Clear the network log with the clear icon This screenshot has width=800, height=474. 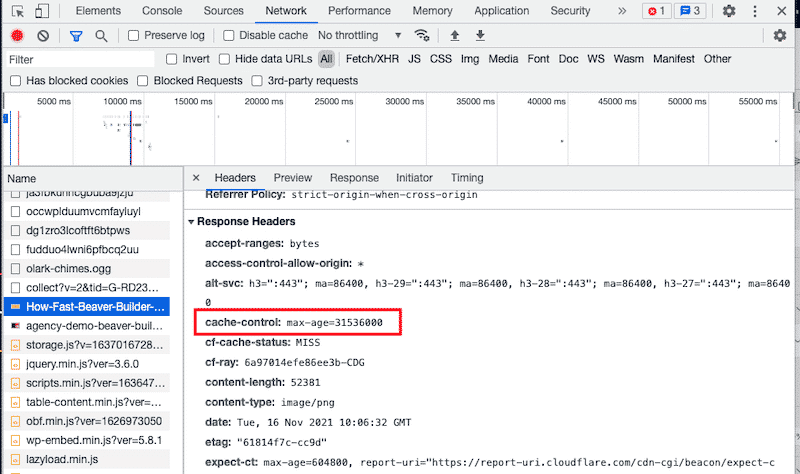click(43, 35)
